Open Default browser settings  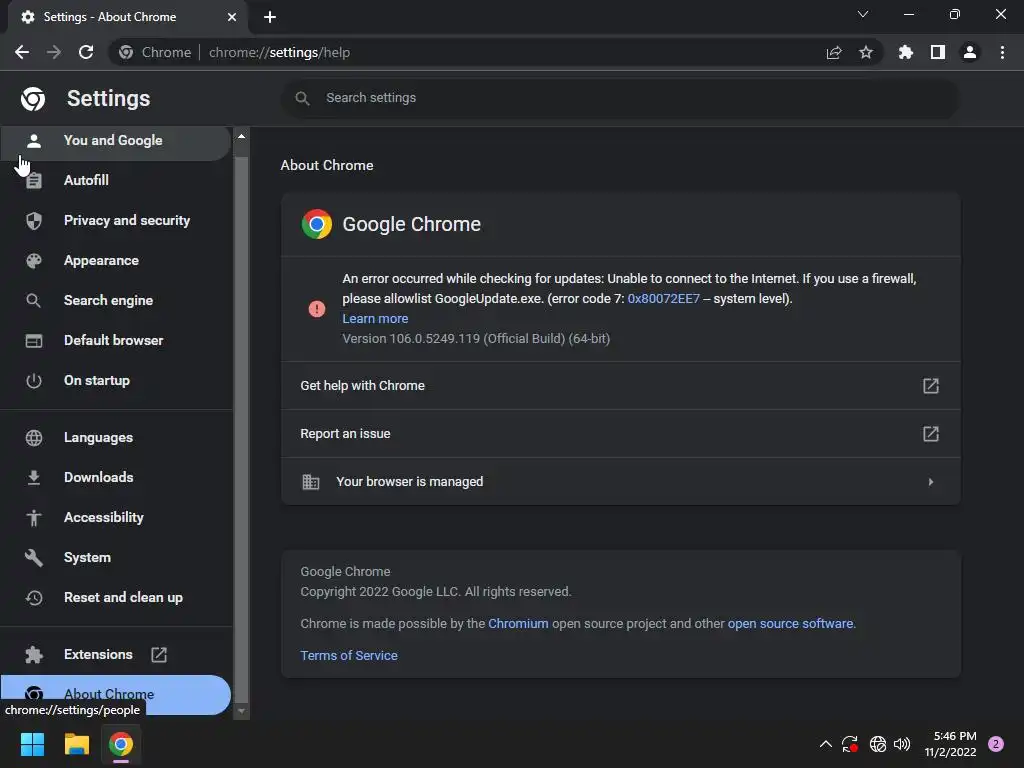pos(115,340)
